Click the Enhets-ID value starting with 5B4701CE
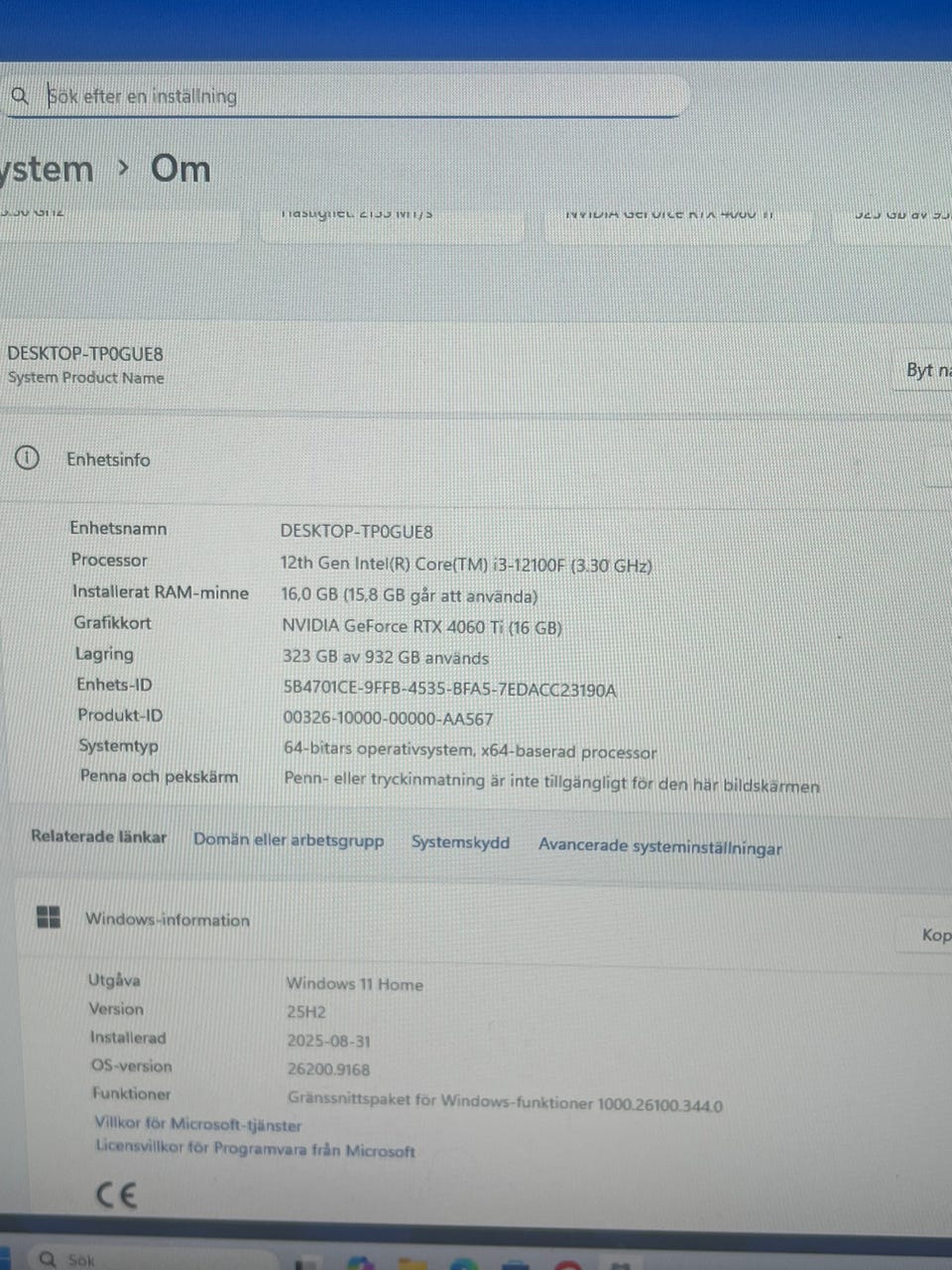This screenshot has width=952, height=1270. [449, 689]
